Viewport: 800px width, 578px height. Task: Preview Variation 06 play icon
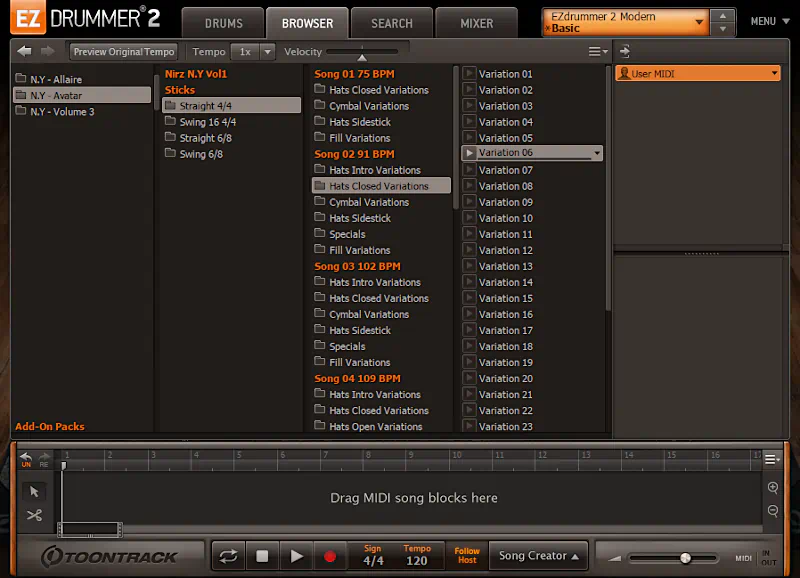(x=469, y=153)
